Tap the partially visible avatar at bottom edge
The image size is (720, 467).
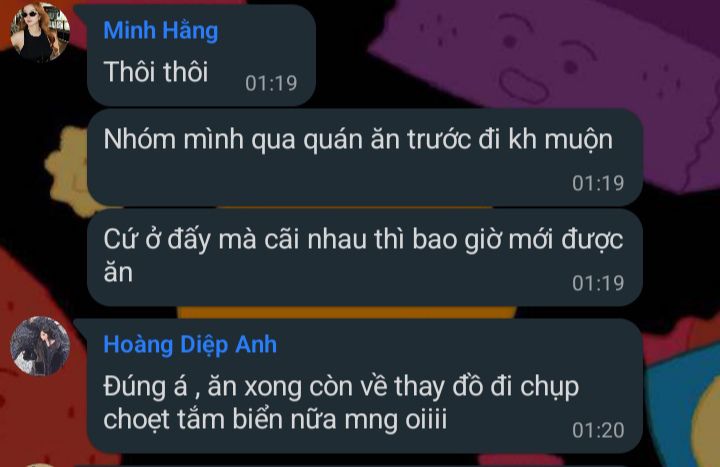[x=39, y=465]
